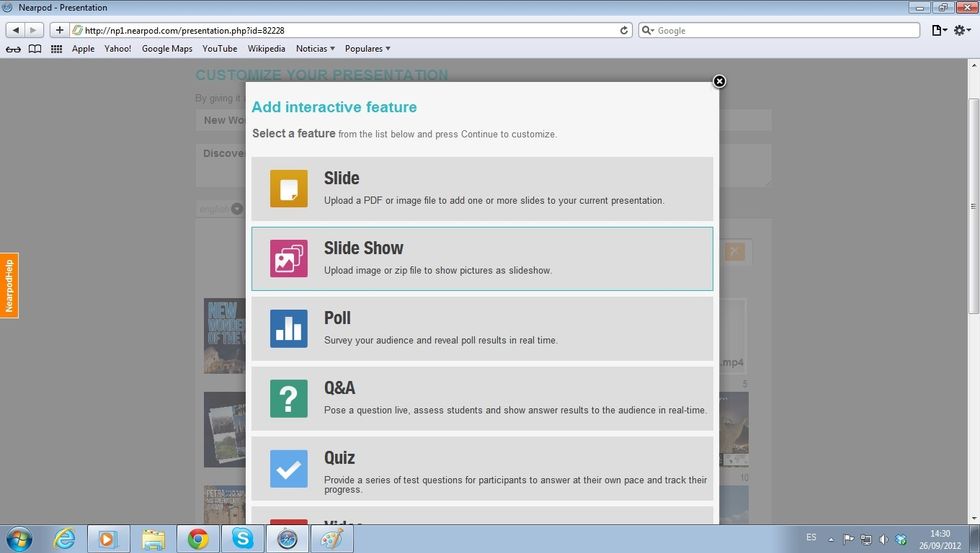
Task: Click the page favicon in address bar
Action: click(77, 30)
